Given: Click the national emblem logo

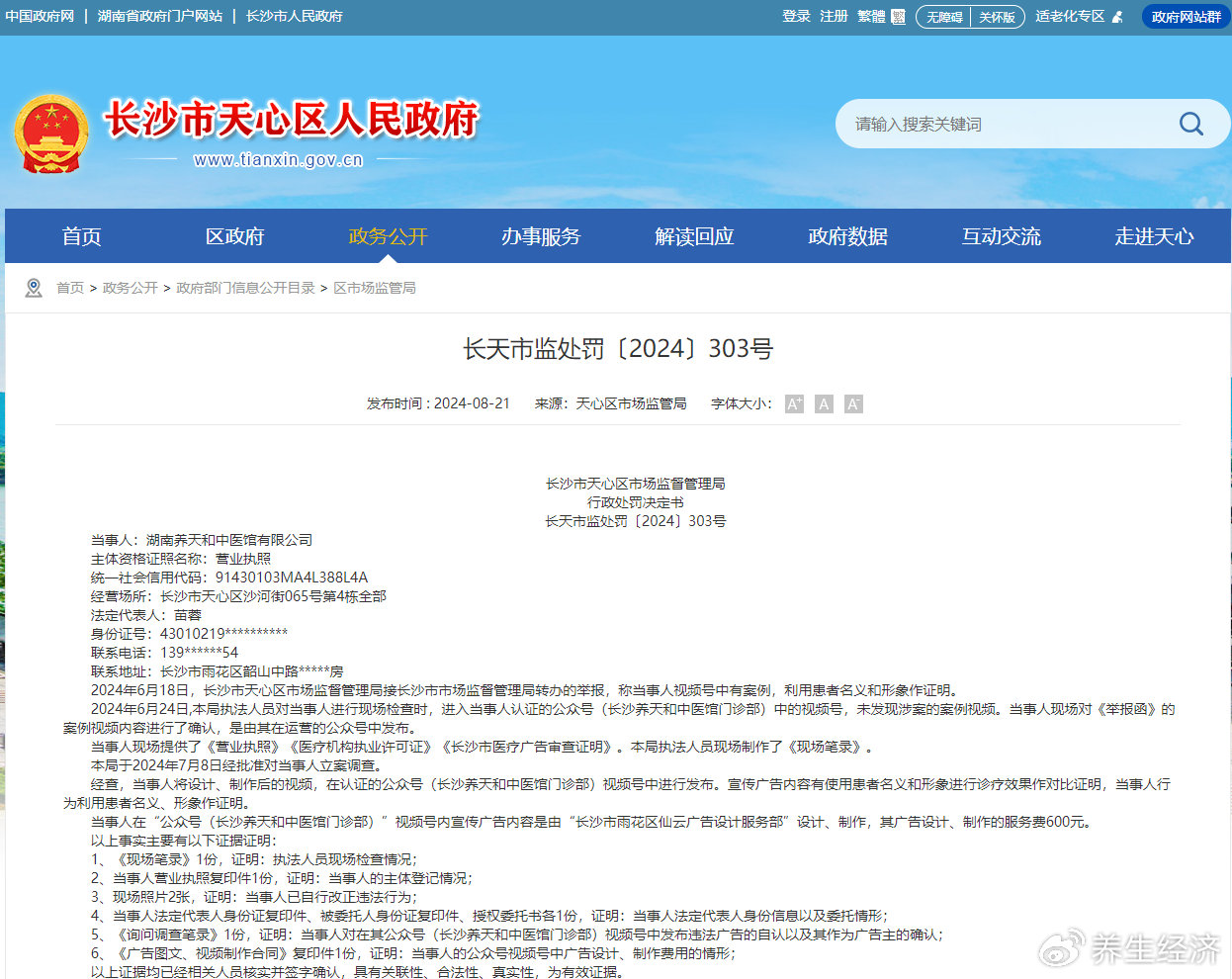Looking at the screenshot, I should (x=50, y=134).
